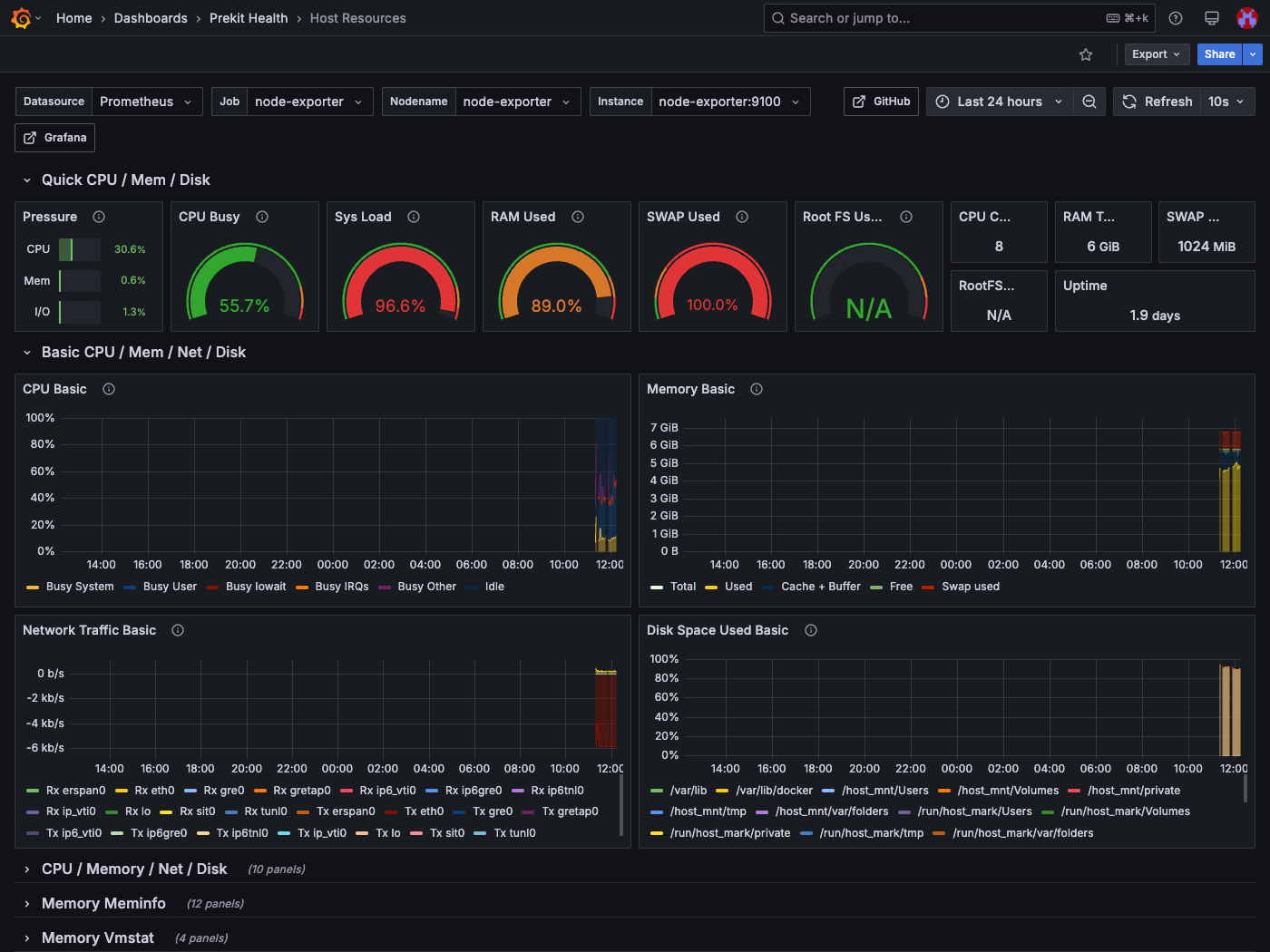Expand the Memory Meminfo row

pyautogui.click(x=27, y=904)
